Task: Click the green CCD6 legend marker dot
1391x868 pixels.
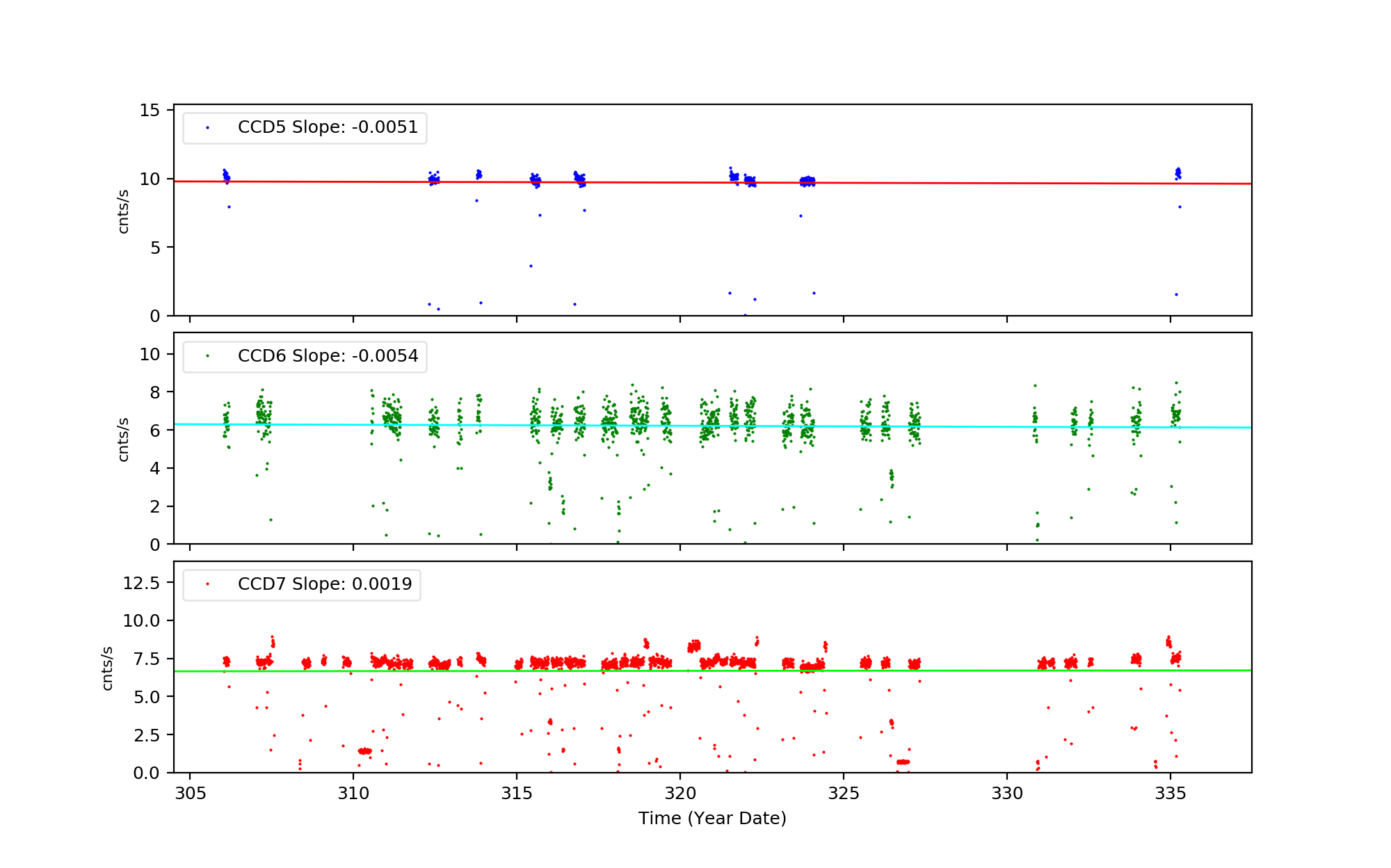Action: (207, 356)
